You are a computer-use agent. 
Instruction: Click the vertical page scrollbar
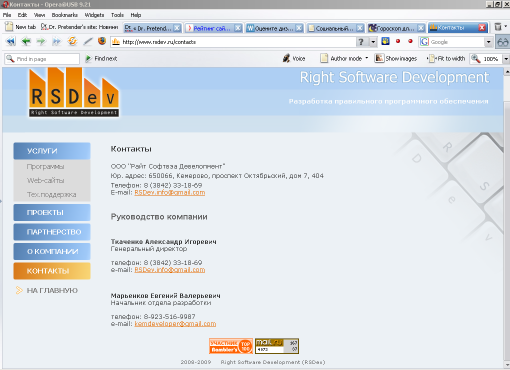507,217
